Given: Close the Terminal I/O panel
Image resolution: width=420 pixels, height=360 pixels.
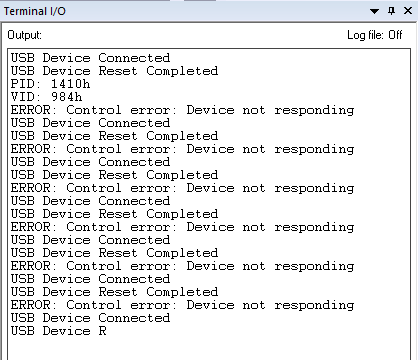Looking at the screenshot, I should [x=408, y=11].
